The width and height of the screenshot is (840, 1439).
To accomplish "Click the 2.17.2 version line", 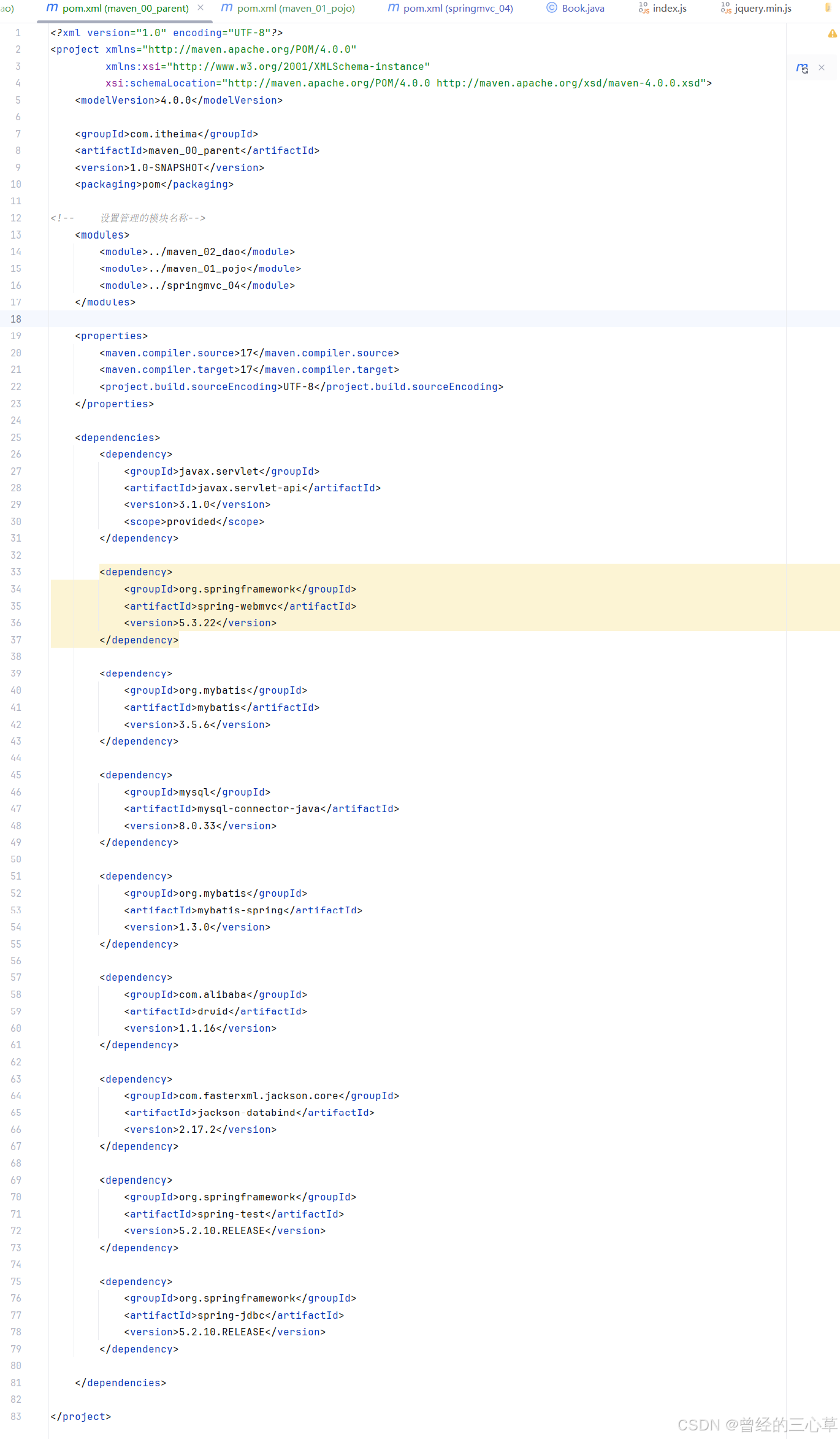I will tap(200, 1129).
